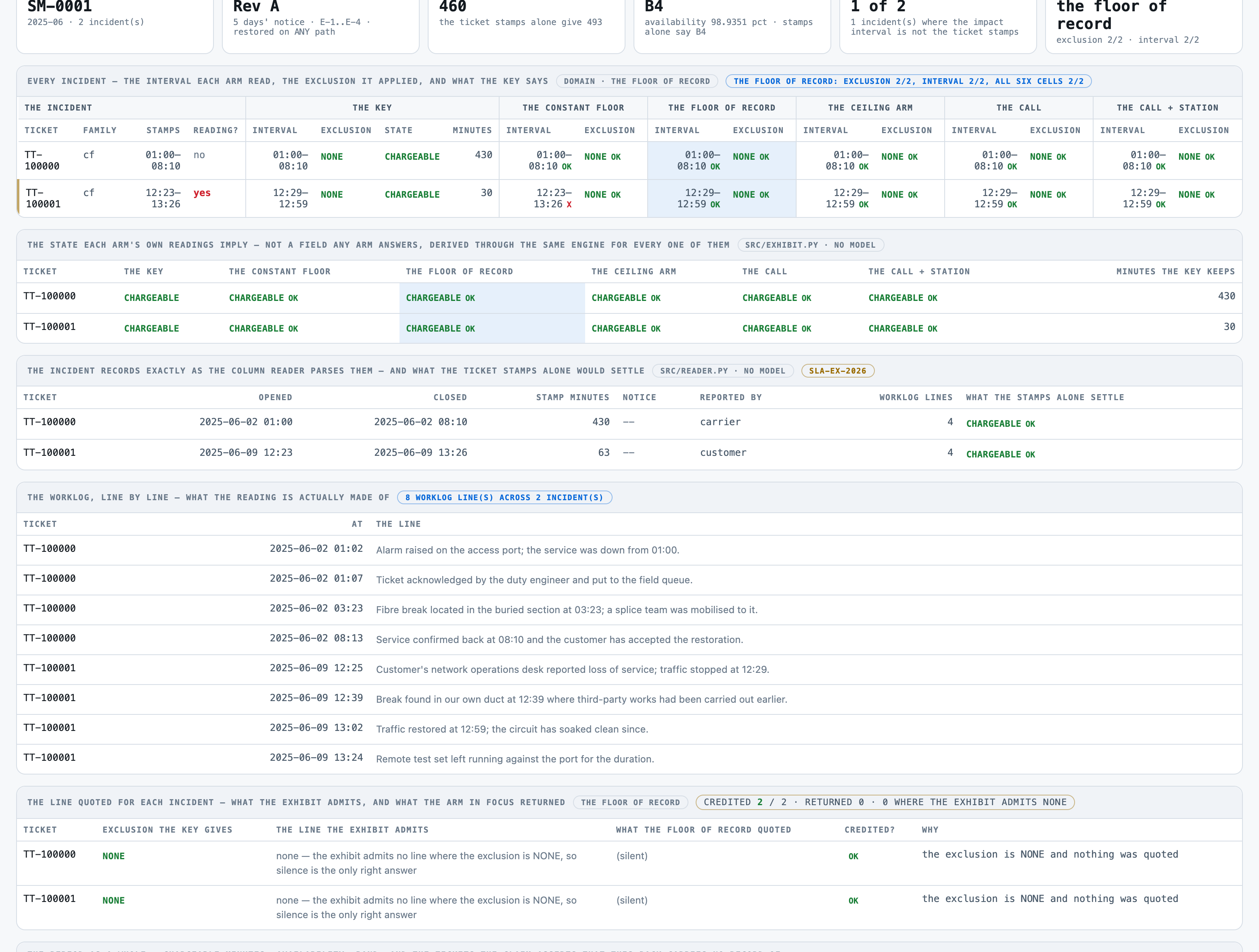Click the 'THE FLOOR OF RECORD' column group header
This screenshot has width=1259, height=952.
coord(722,108)
